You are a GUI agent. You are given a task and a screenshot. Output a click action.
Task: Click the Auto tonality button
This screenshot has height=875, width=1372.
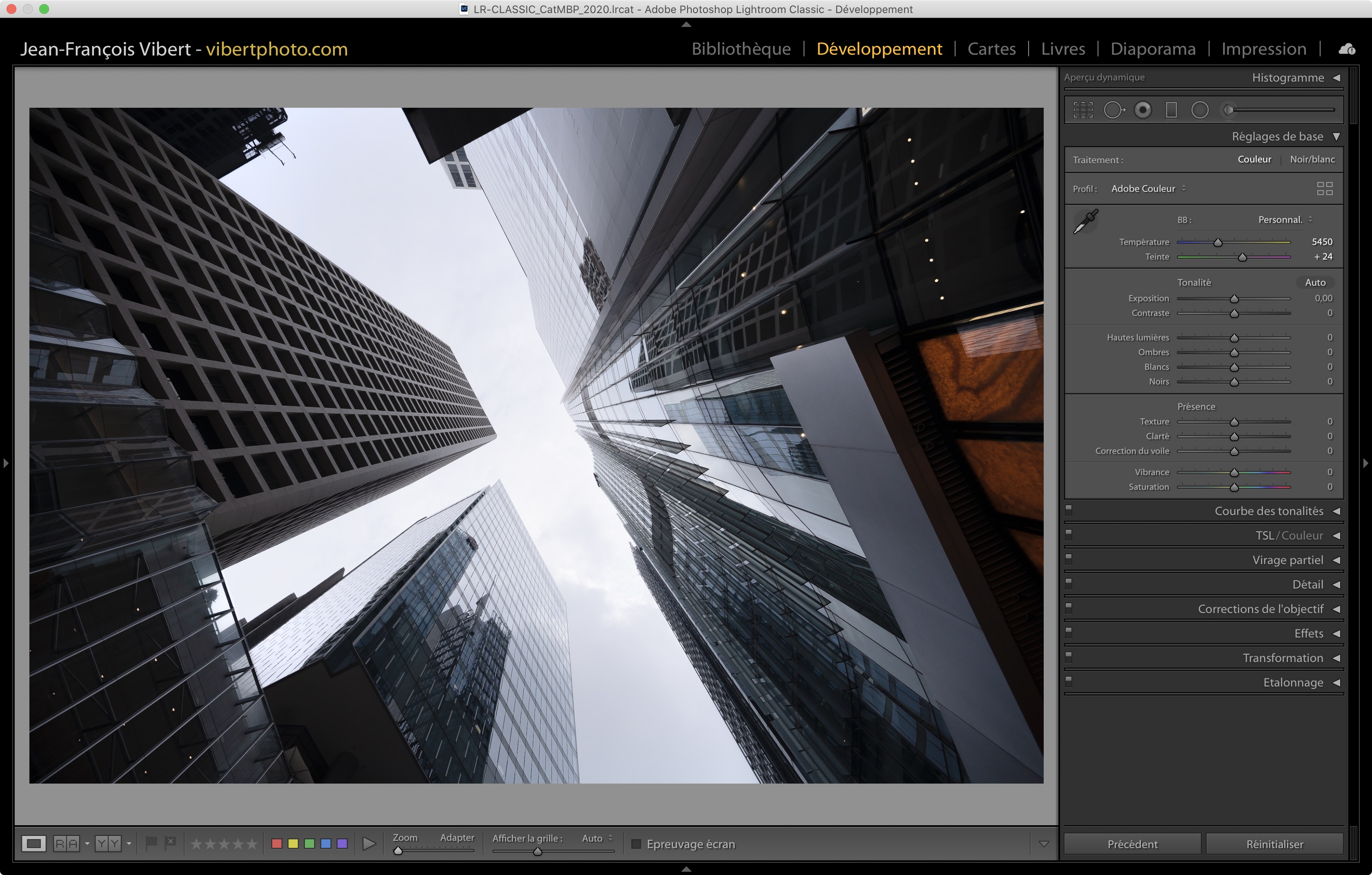pos(1315,282)
